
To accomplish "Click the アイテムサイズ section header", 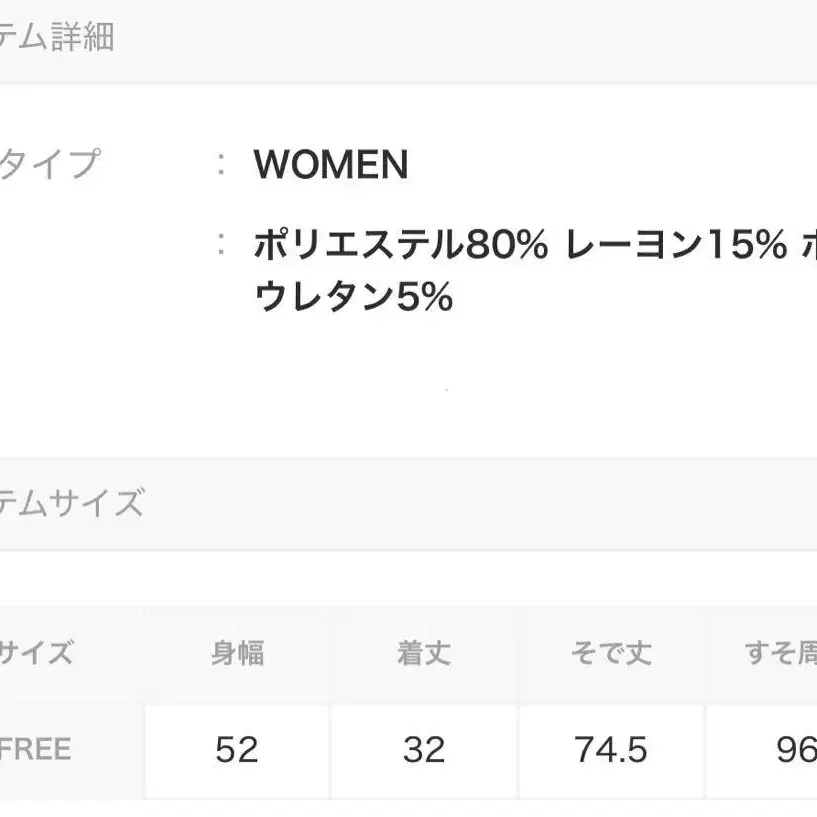I will click(70, 502).
